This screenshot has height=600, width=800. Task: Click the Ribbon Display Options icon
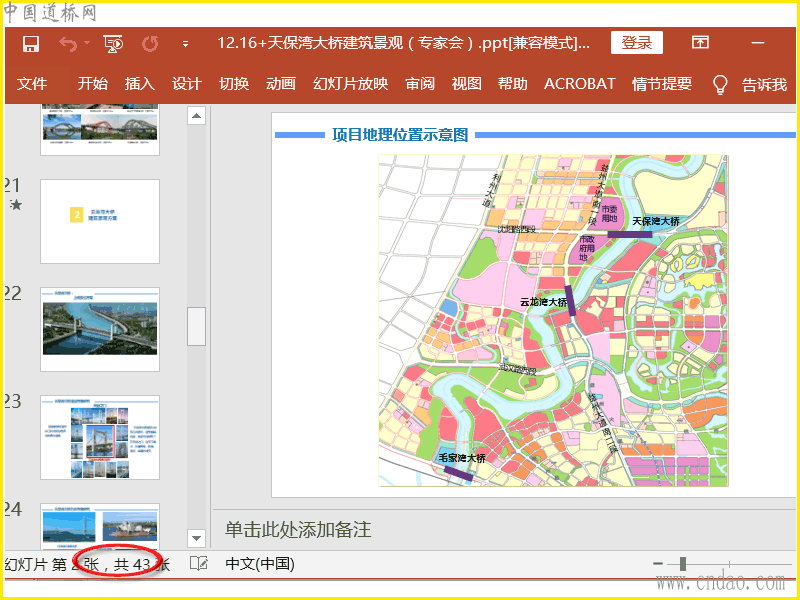point(700,42)
